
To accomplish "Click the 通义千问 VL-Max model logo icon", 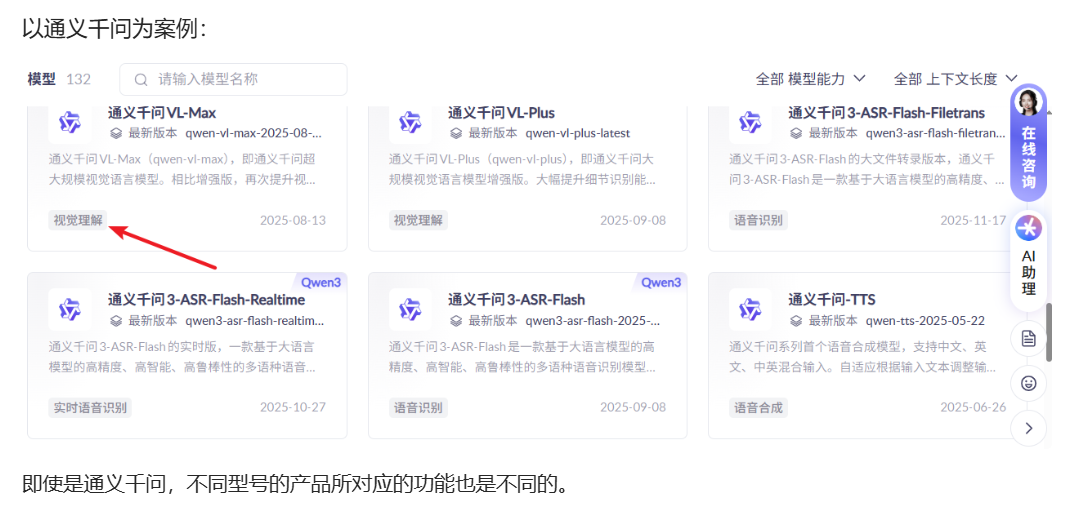I will [70, 123].
